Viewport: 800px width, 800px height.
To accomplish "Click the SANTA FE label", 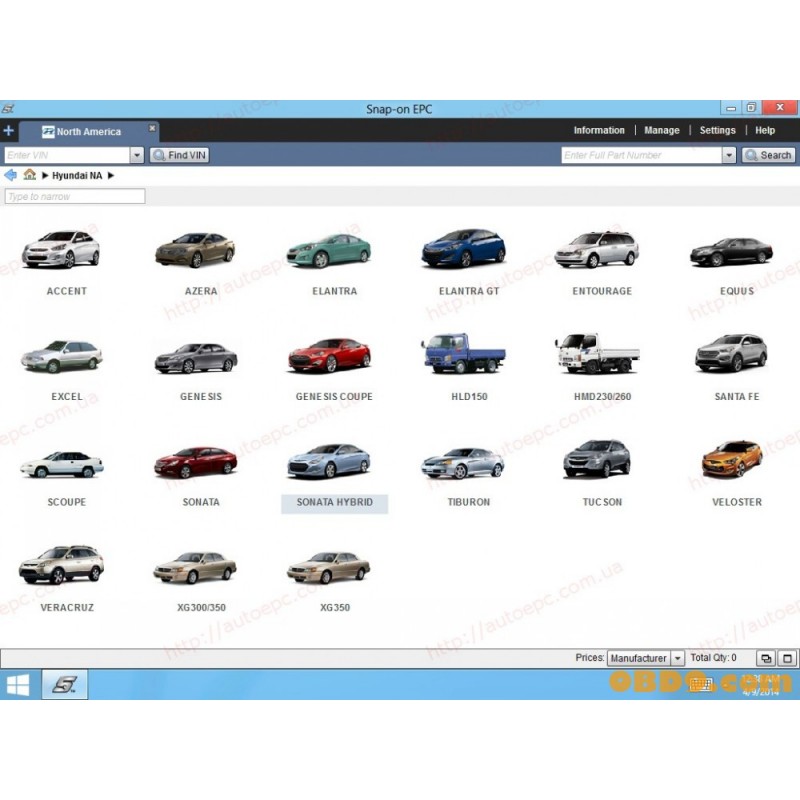I will pyautogui.click(x=737, y=397).
